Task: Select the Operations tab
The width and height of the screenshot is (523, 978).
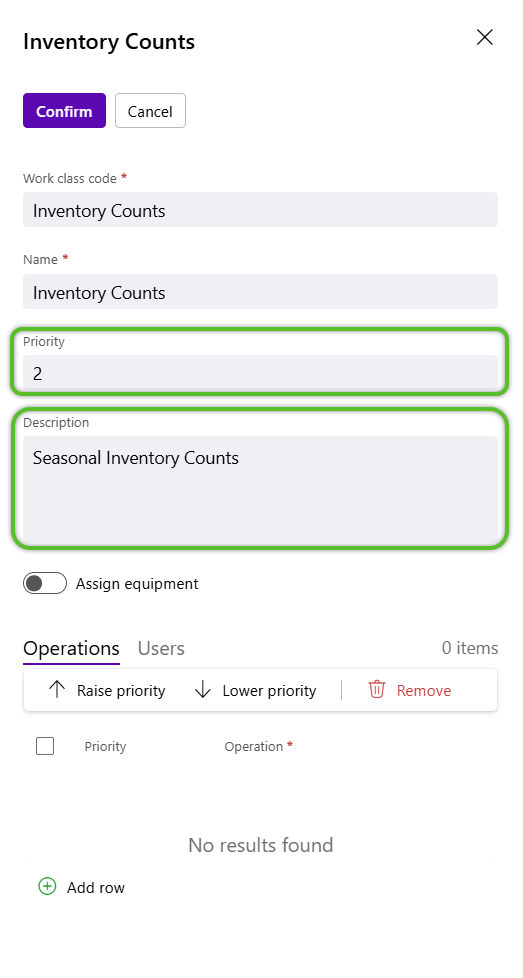Action: (71, 648)
